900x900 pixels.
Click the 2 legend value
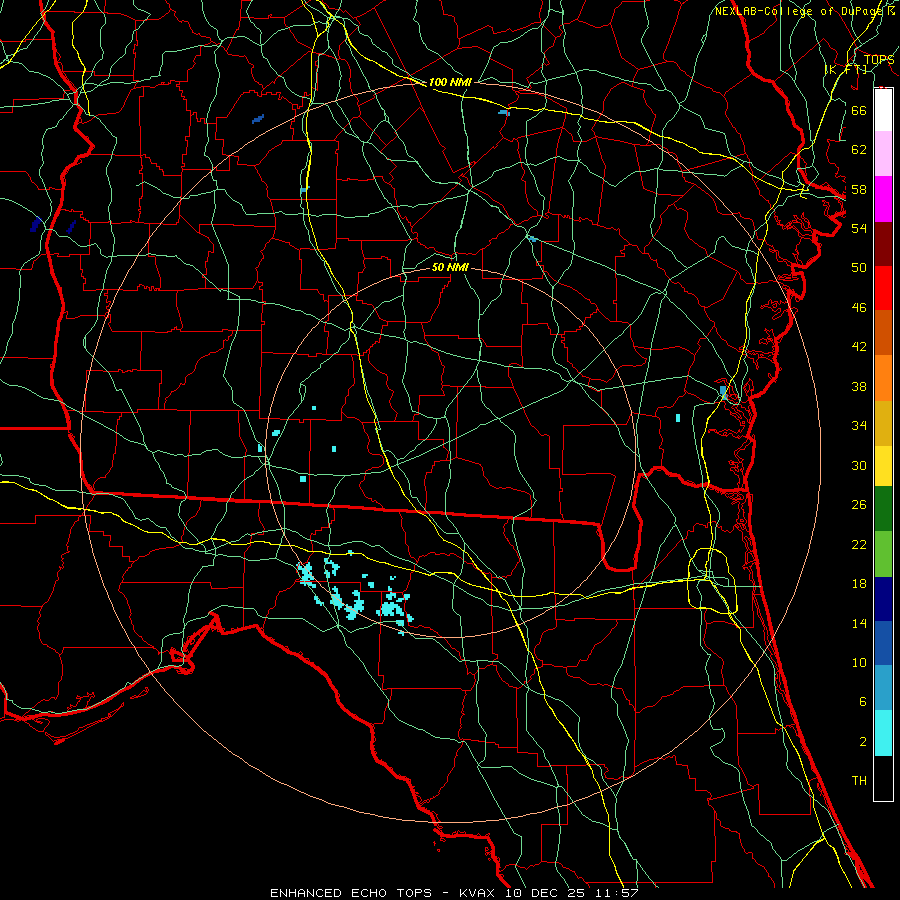pyautogui.click(x=863, y=742)
